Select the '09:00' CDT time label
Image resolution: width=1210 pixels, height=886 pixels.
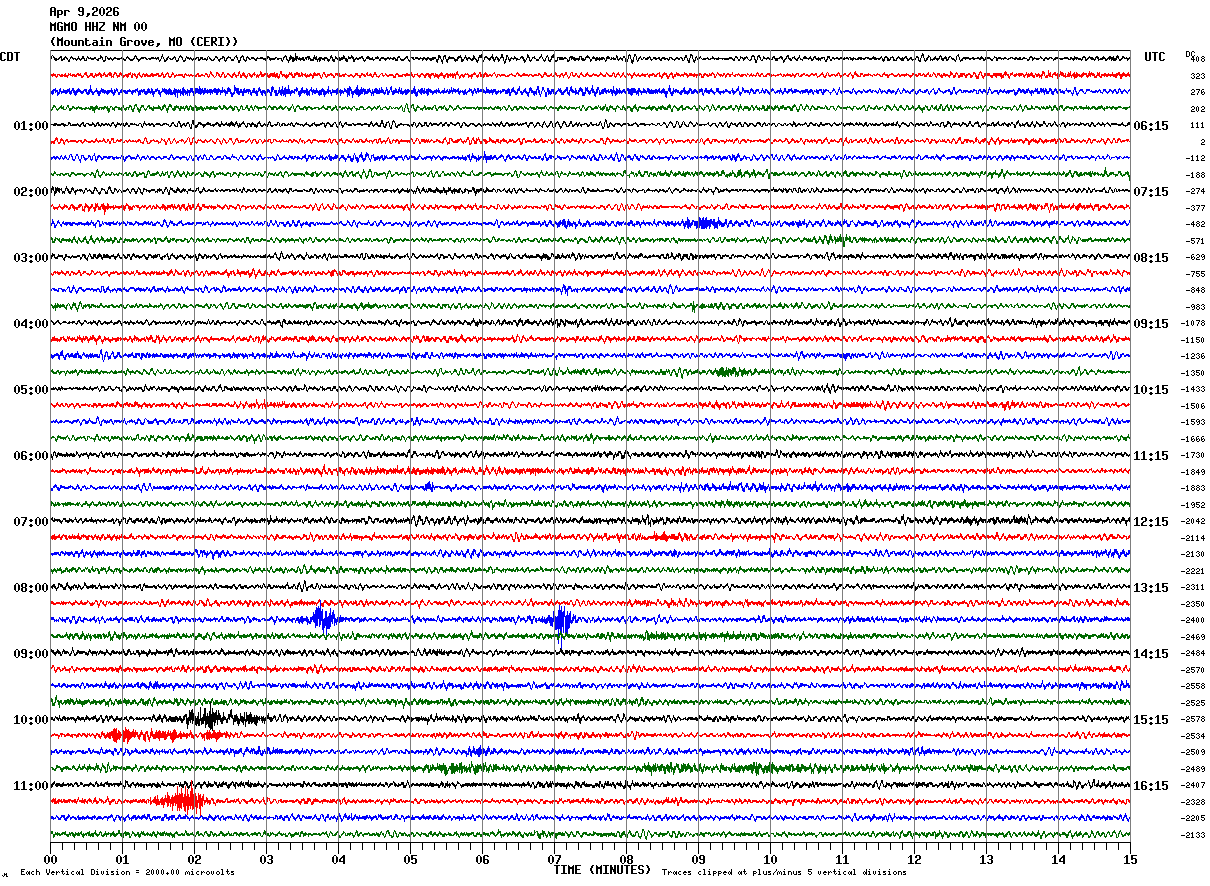pyautogui.click(x=31, y=654)
